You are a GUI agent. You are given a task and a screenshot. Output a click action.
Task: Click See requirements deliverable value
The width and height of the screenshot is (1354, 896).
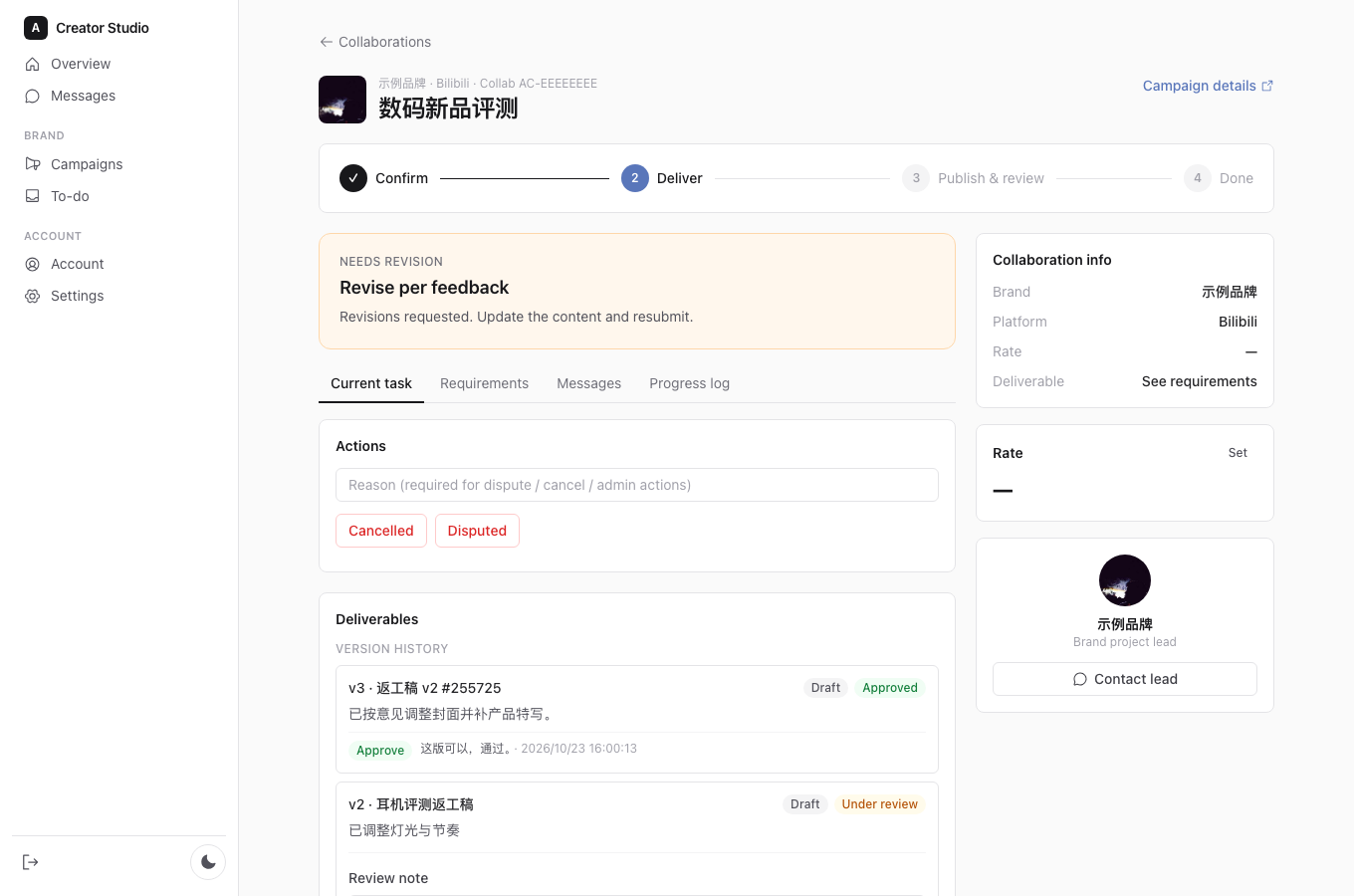coord(1200,381)
